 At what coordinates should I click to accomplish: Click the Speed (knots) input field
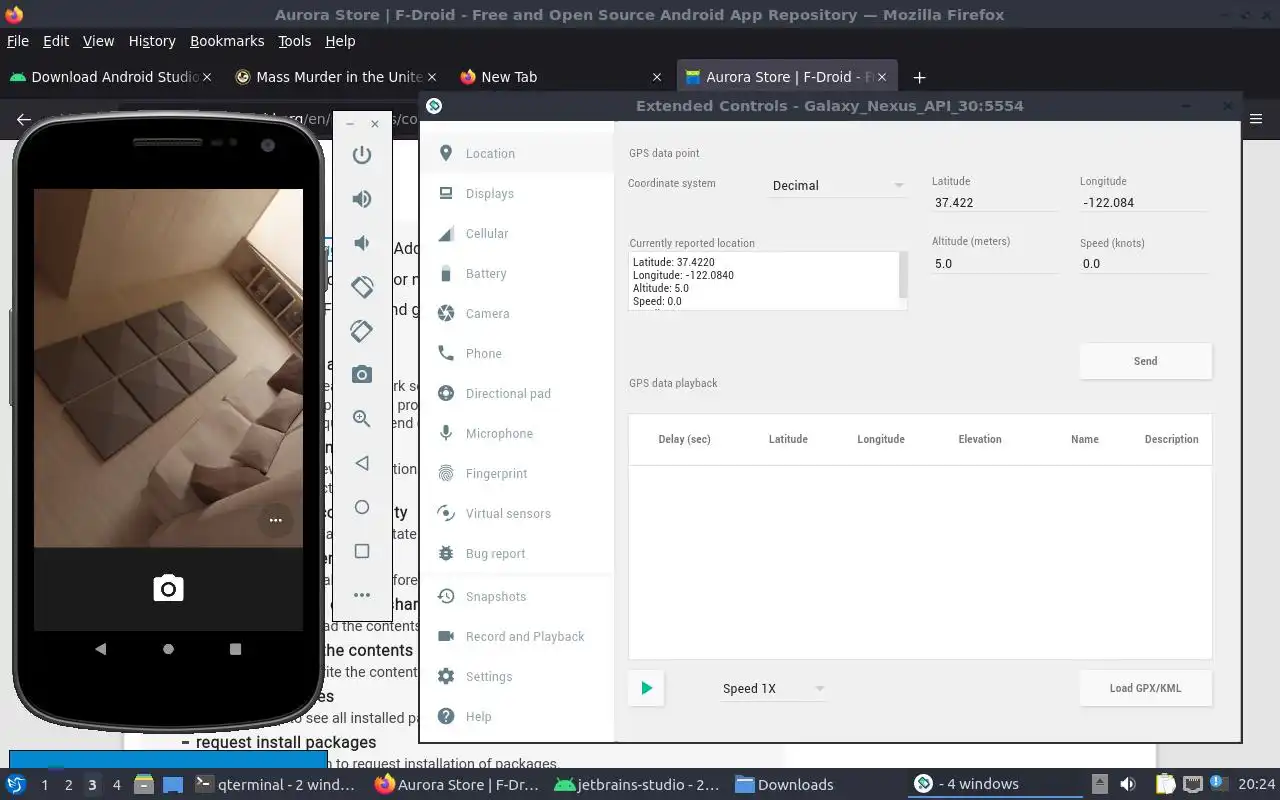point(1144,264)
